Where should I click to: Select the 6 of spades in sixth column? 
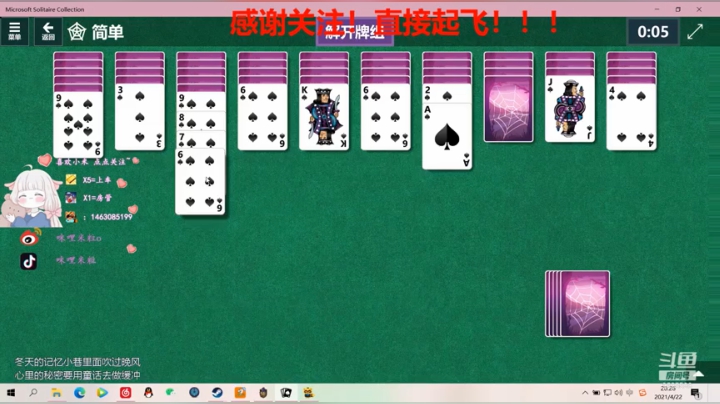pos(386,117)
